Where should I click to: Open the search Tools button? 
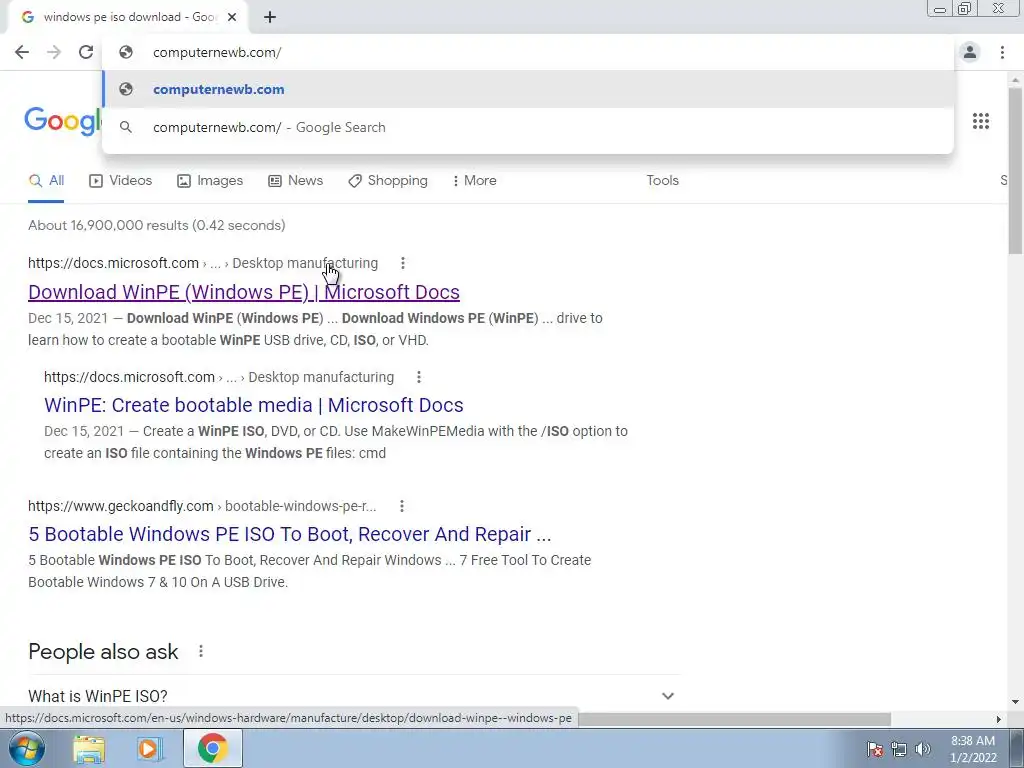[x=662, y=181]
